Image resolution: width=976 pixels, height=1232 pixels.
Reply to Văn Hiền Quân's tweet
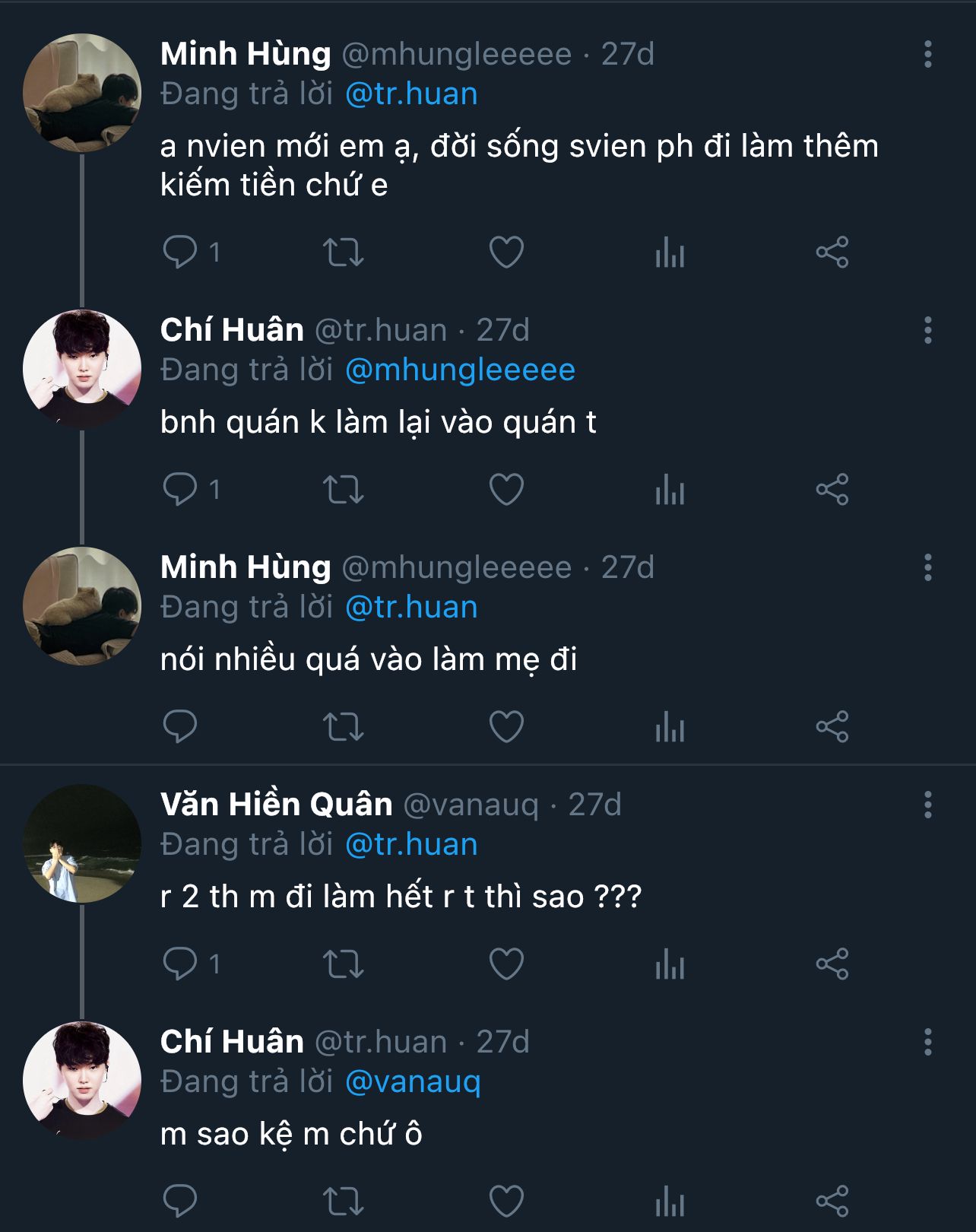181,964
